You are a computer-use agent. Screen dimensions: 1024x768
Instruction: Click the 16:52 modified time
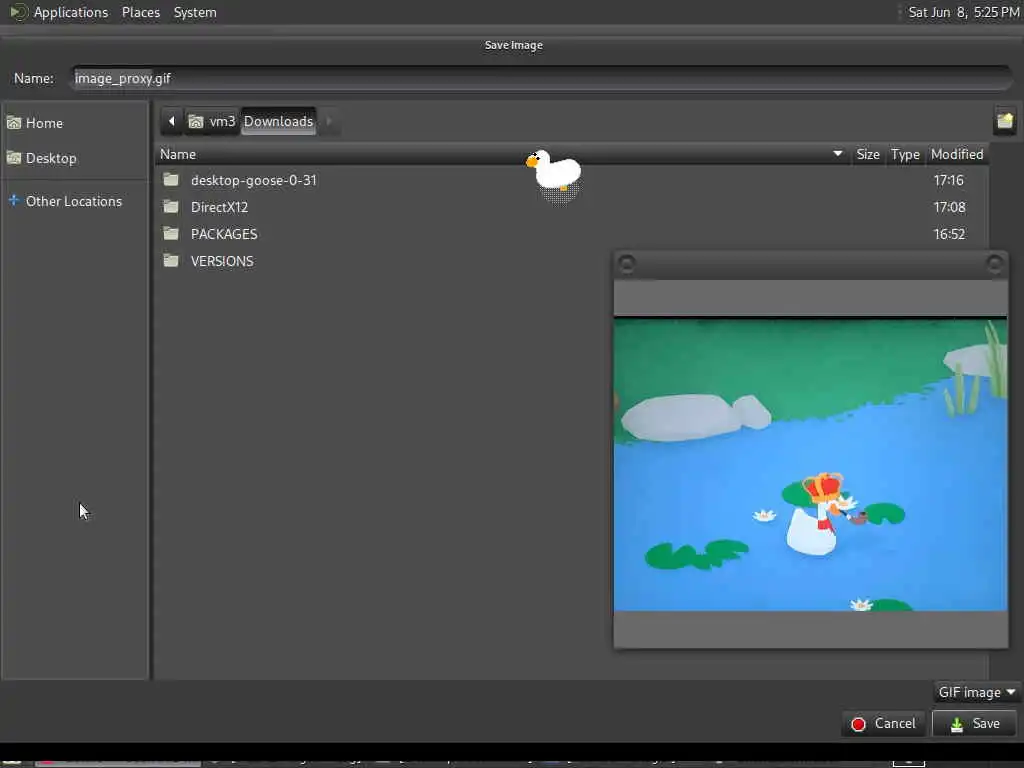949,234
